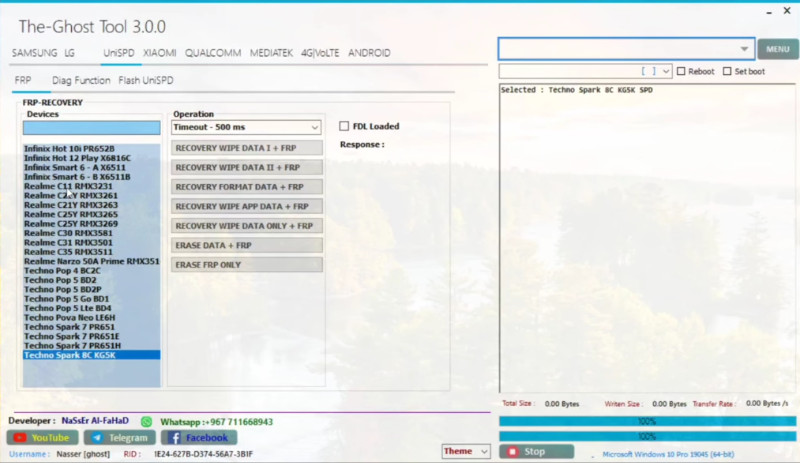Enable the Set boot checkbox
Screen dimensions: 800x463
coord(727,71)
